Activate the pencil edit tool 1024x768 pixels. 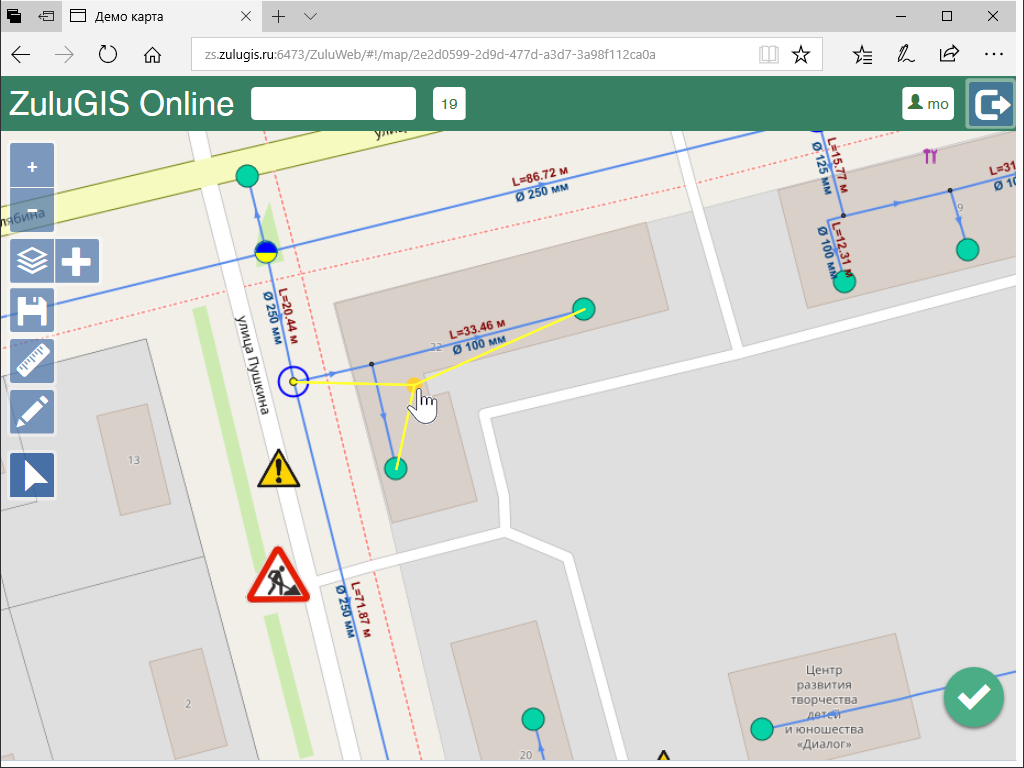click(x=32, y=411)
